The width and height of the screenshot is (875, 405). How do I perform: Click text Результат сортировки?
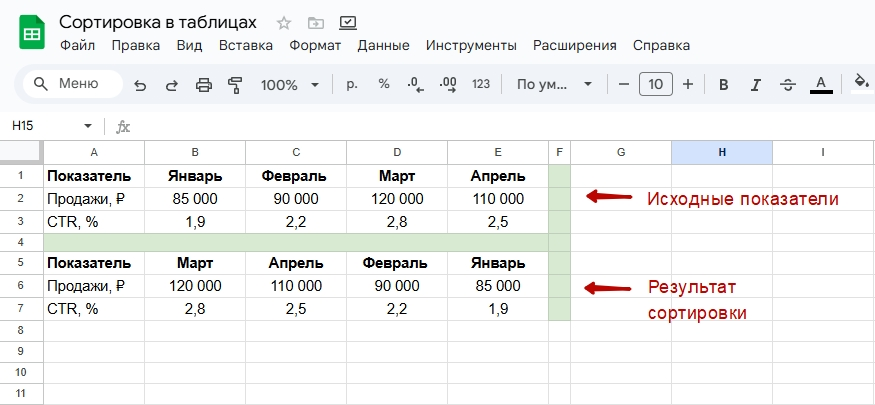coord(697,300)
